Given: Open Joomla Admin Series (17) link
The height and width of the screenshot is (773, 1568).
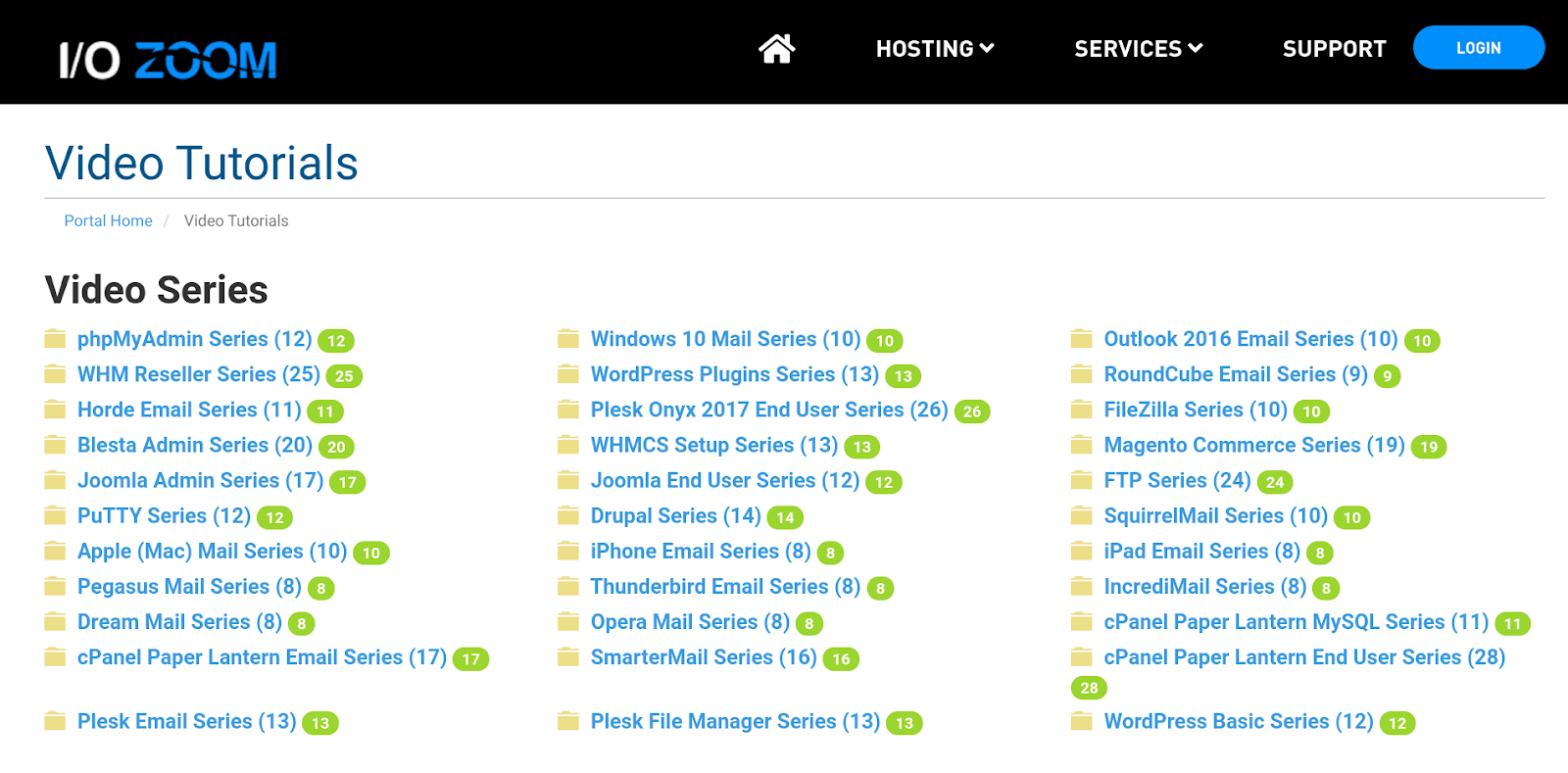Looking at the screenshot, I should pyautogui.click(x=200, y=480).
